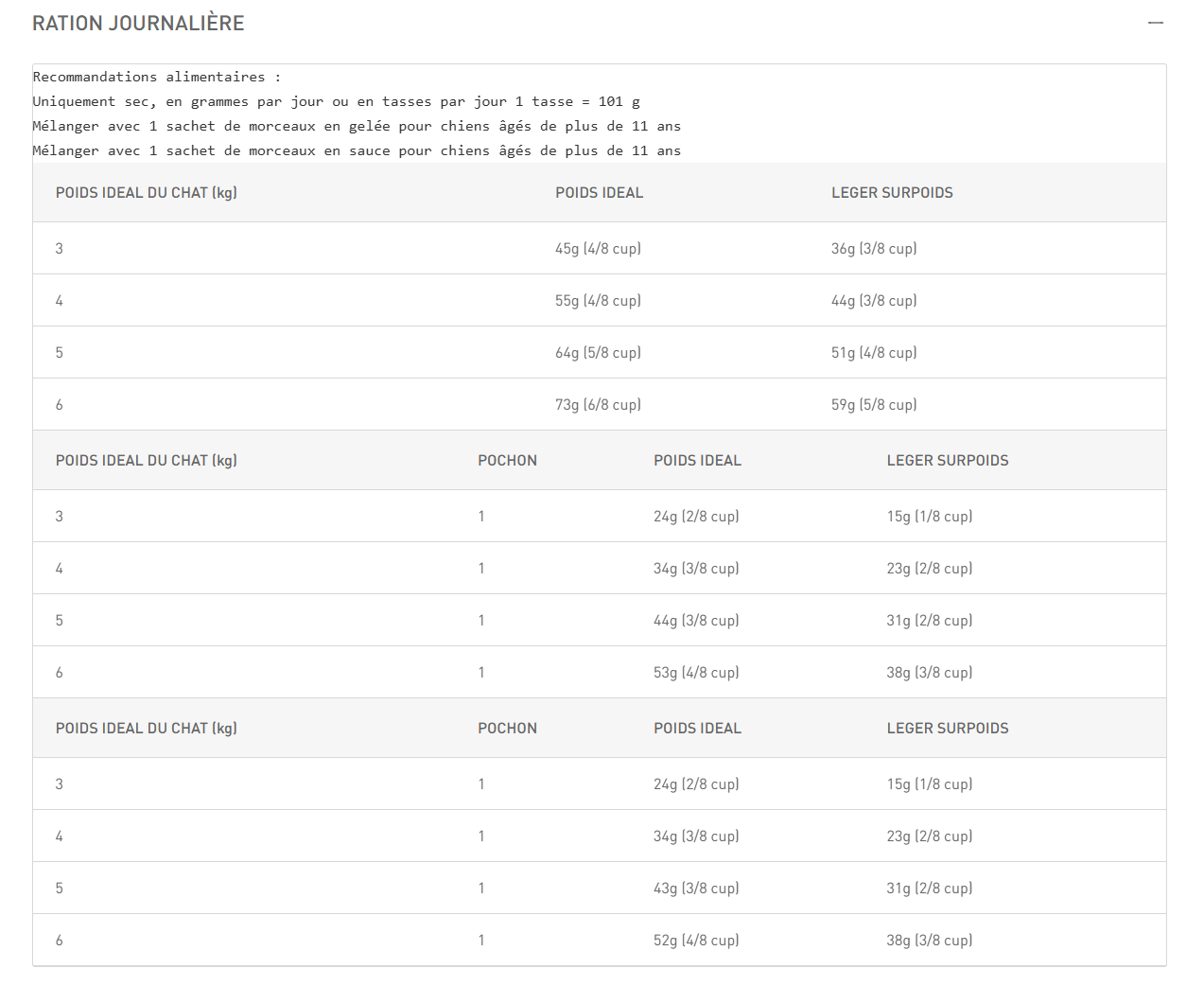1204x986 pixels.
Task: Click the '64g (5/8 cup)' value
Action: coord(598,353)
